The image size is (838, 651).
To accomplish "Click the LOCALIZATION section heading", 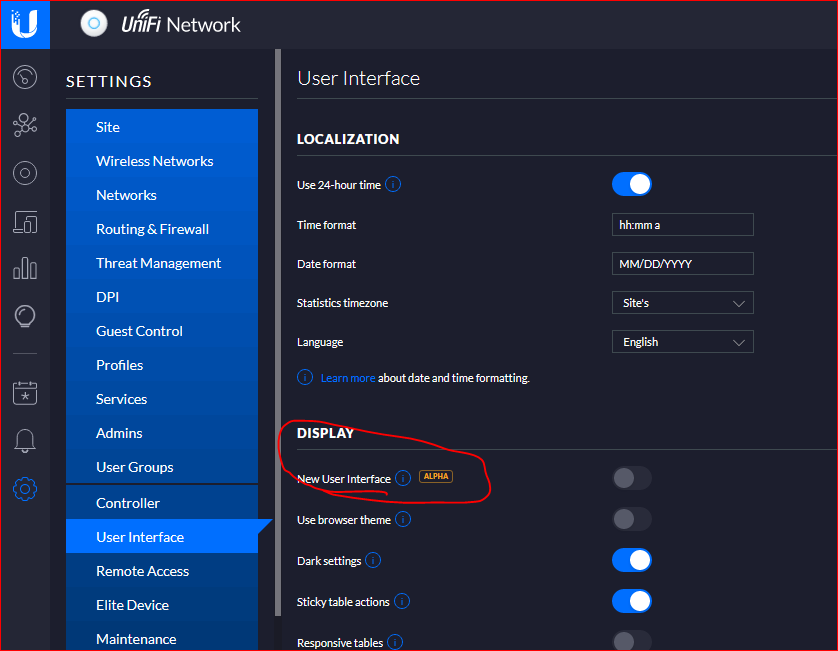I will coord(348,139).
